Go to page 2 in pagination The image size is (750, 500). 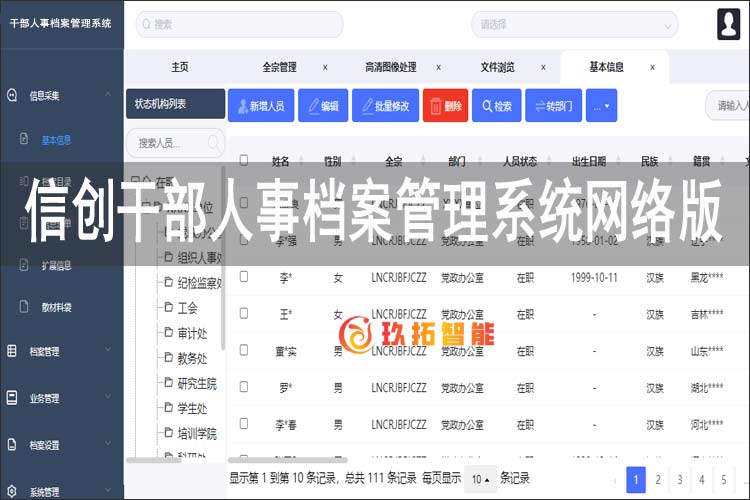tap(658, 479)
